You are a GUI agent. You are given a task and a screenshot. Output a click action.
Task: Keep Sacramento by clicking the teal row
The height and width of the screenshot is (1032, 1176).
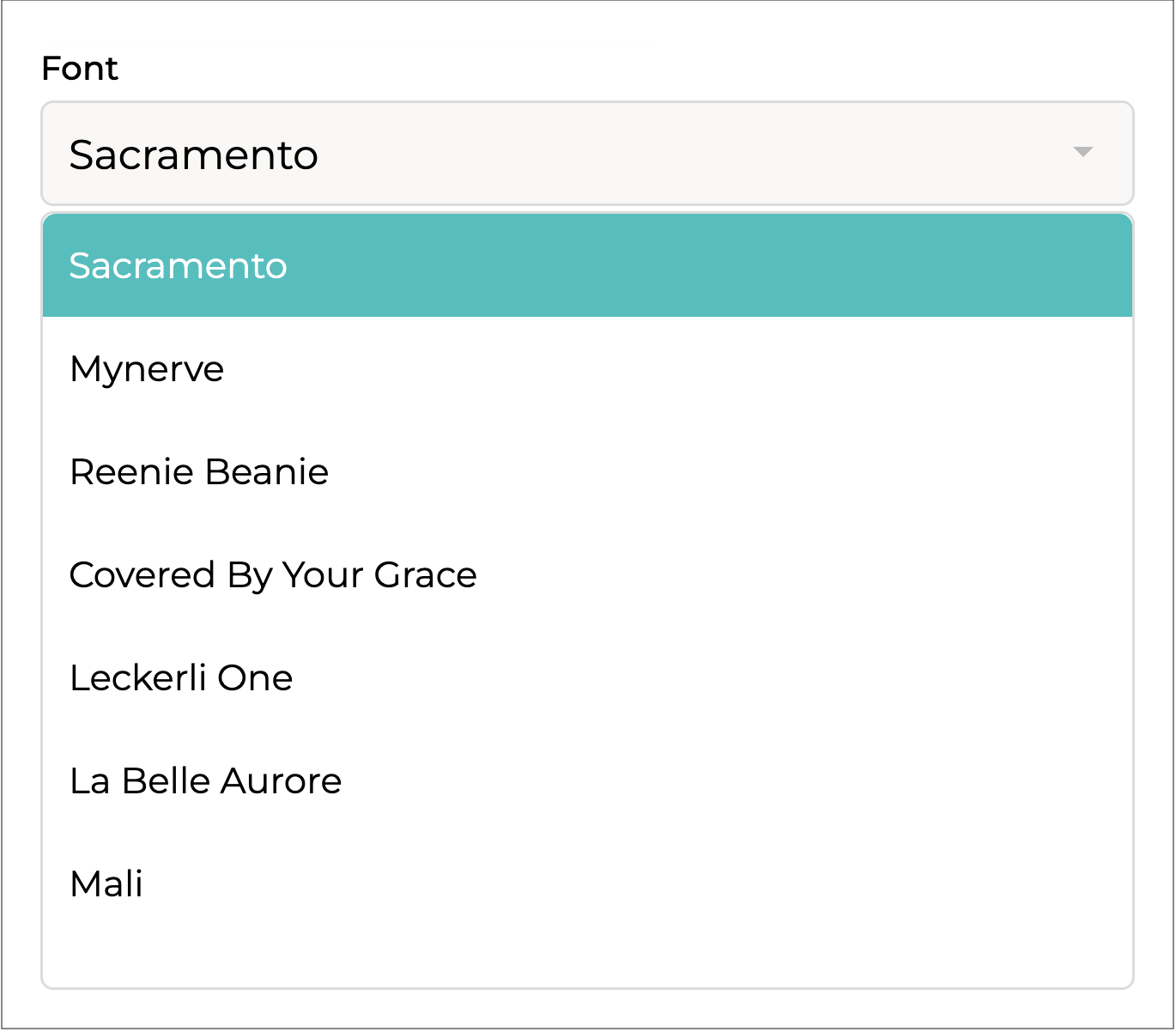[587, 265]
